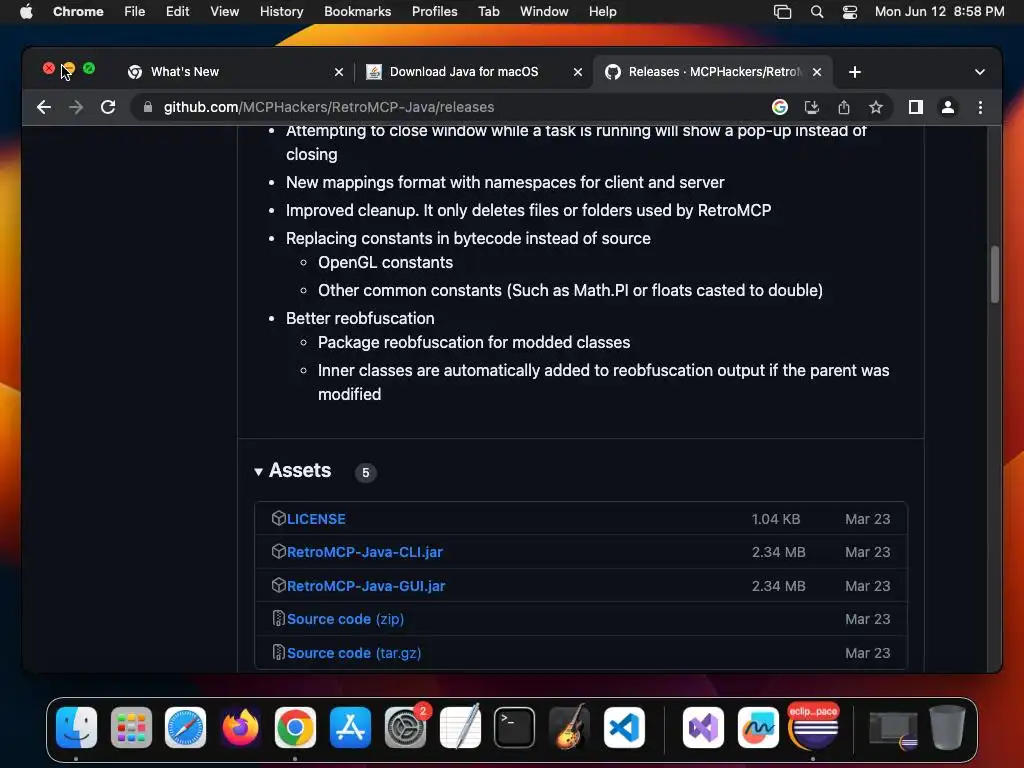Image resolution: width=1024 pixels, height=768 pixels.
Task: Close the What's New tab
Action: (x=339, y=72)
